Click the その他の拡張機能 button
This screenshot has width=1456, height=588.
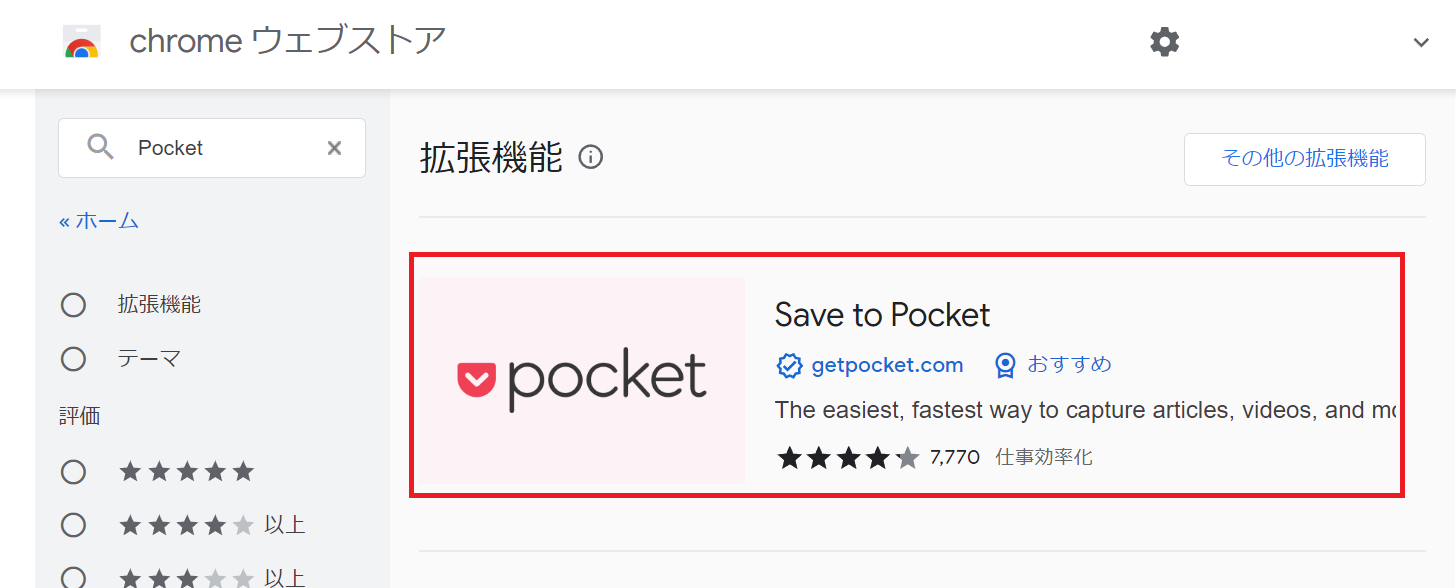[1305, 159]
